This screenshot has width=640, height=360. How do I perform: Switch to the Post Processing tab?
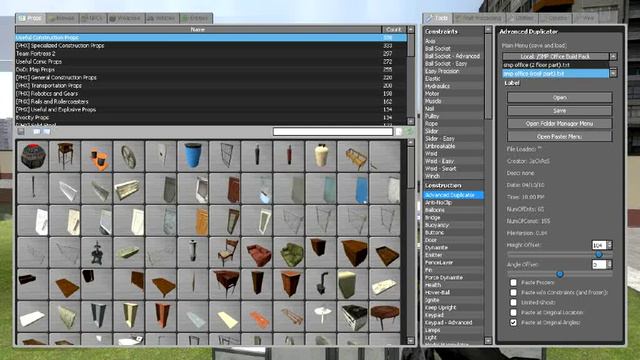point(479,18)
